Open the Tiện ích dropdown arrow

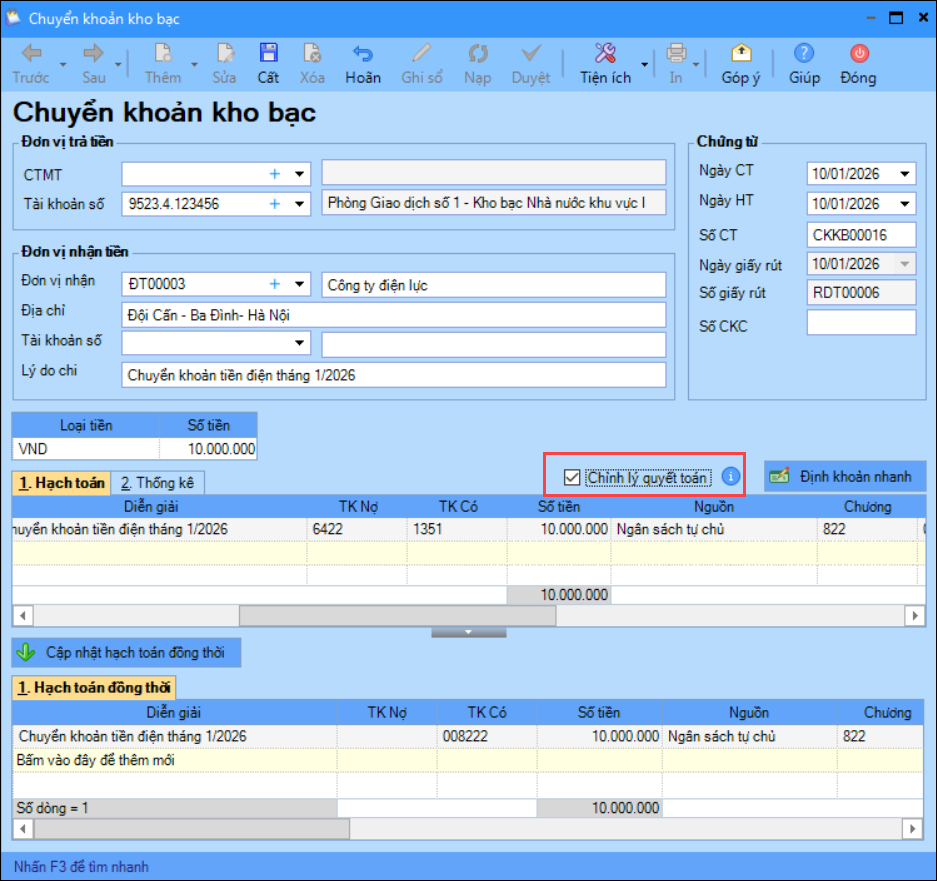tap(645, 66)
